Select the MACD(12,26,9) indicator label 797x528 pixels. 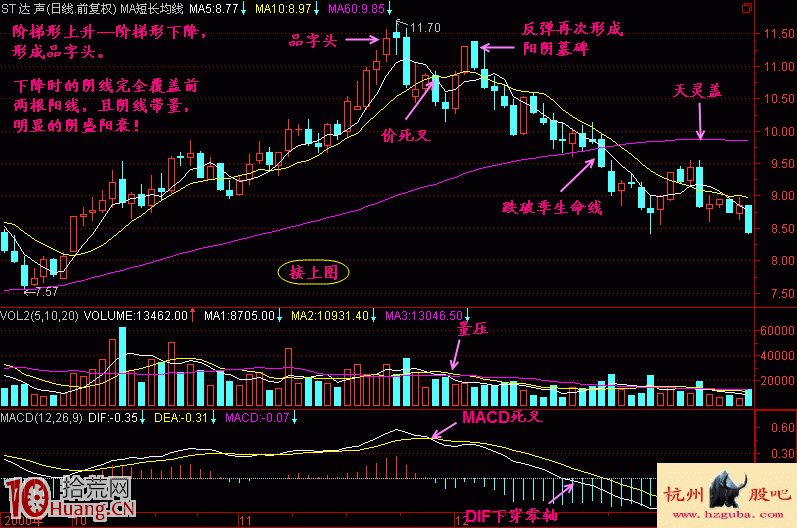coord(41,418)
